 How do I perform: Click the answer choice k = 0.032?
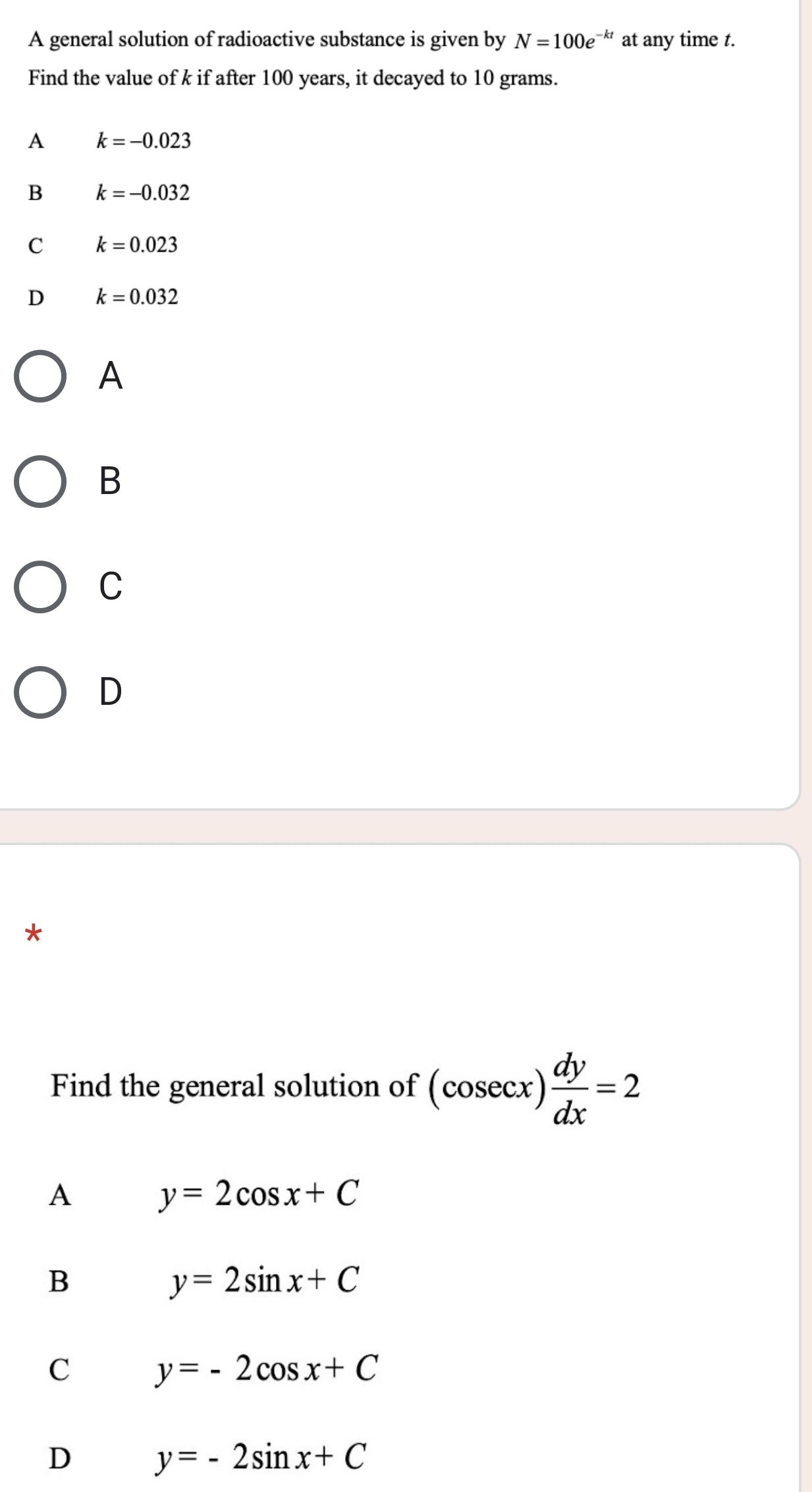pyautogui.click(x=137, y=296)
